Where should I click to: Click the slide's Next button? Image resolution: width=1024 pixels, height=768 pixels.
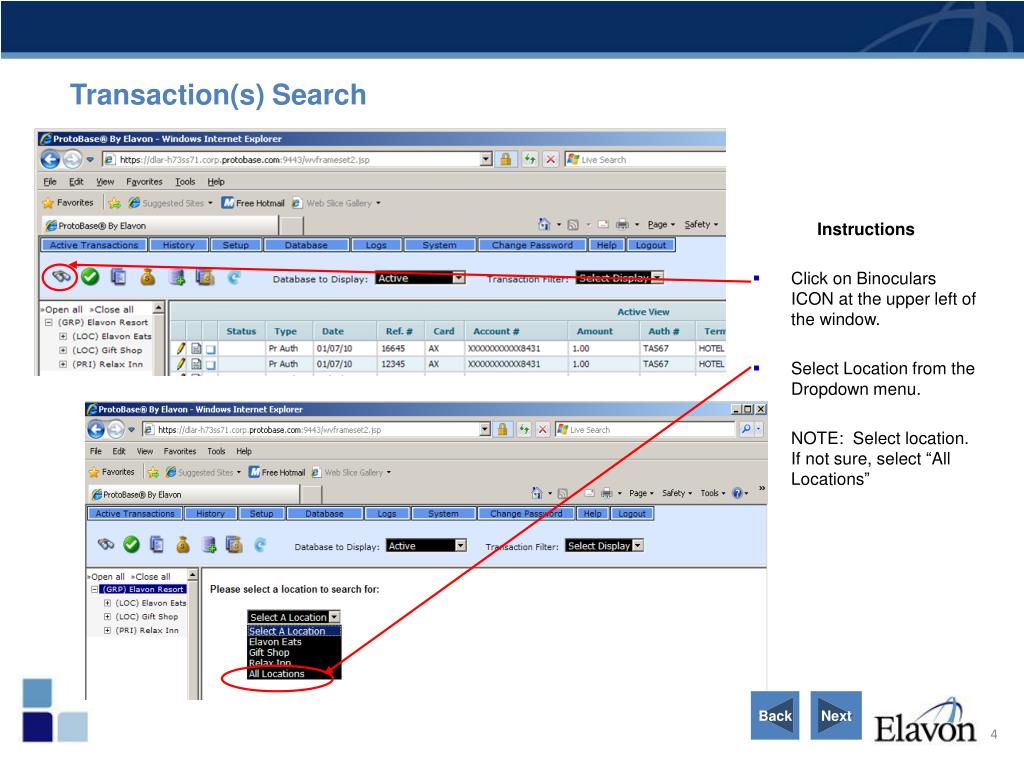[836, 715]
